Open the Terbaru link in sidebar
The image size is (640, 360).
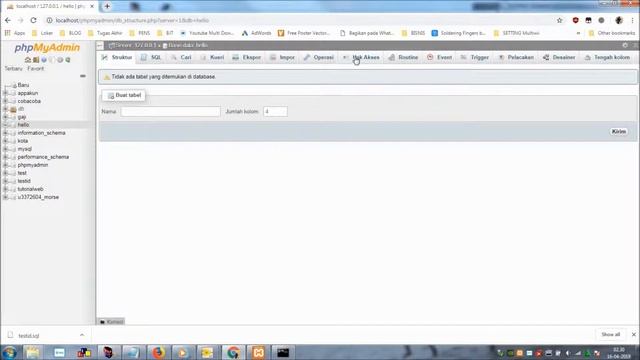tap(13, 69)
